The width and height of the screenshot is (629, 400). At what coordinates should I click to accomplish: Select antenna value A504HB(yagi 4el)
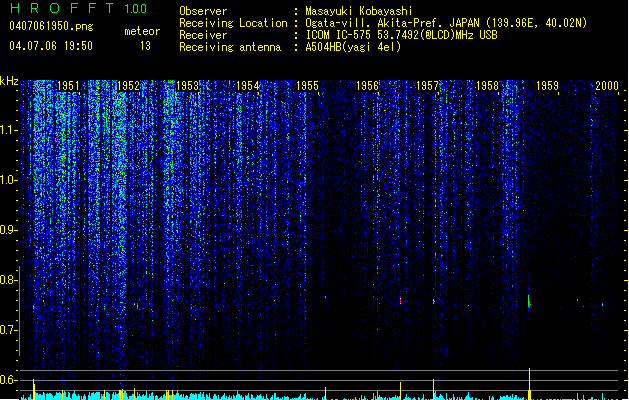pos(353,47)
